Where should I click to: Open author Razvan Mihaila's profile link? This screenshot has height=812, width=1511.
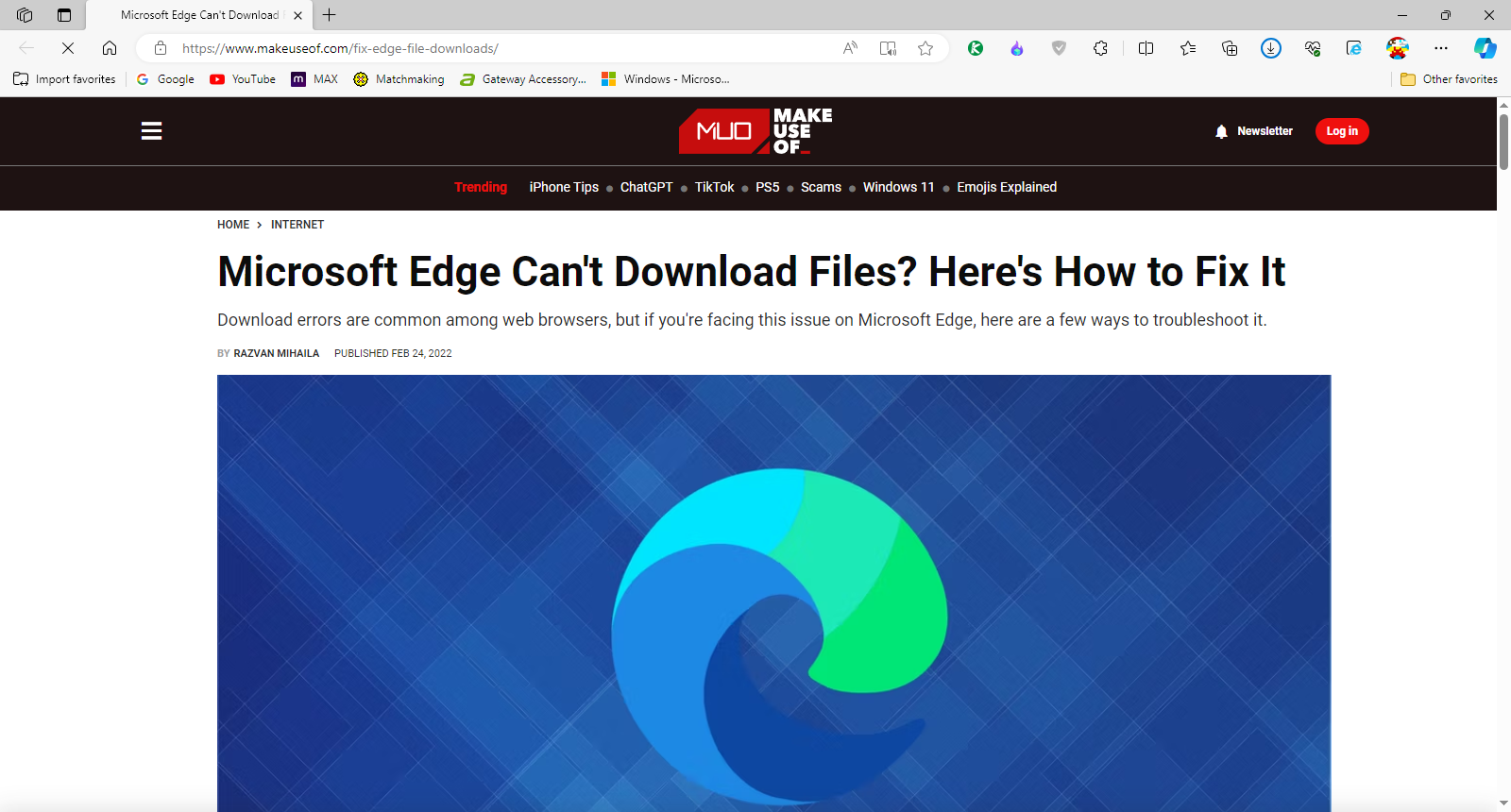point(277,353)
